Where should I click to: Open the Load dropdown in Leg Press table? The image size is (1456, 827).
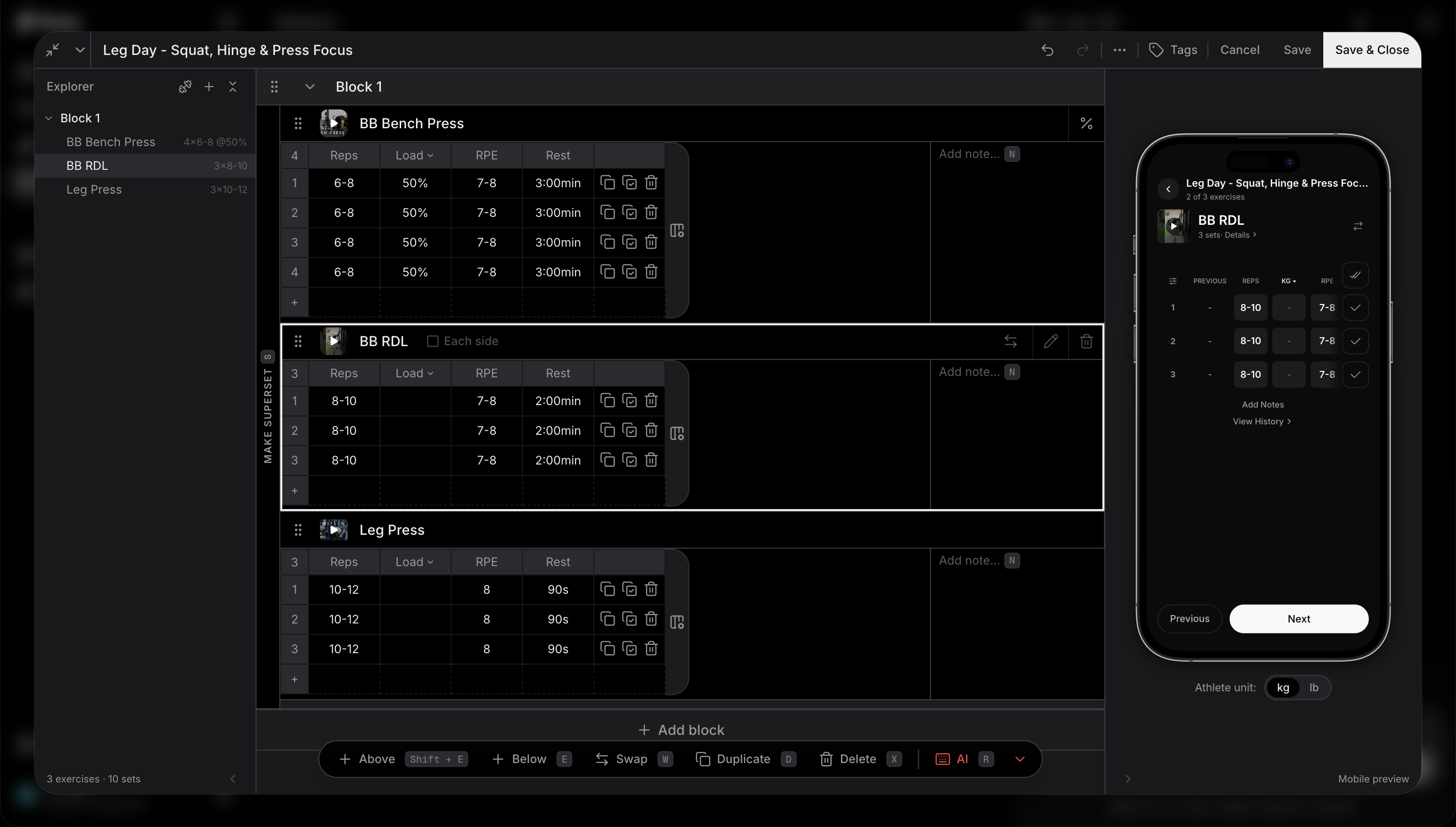pos(415,562)
